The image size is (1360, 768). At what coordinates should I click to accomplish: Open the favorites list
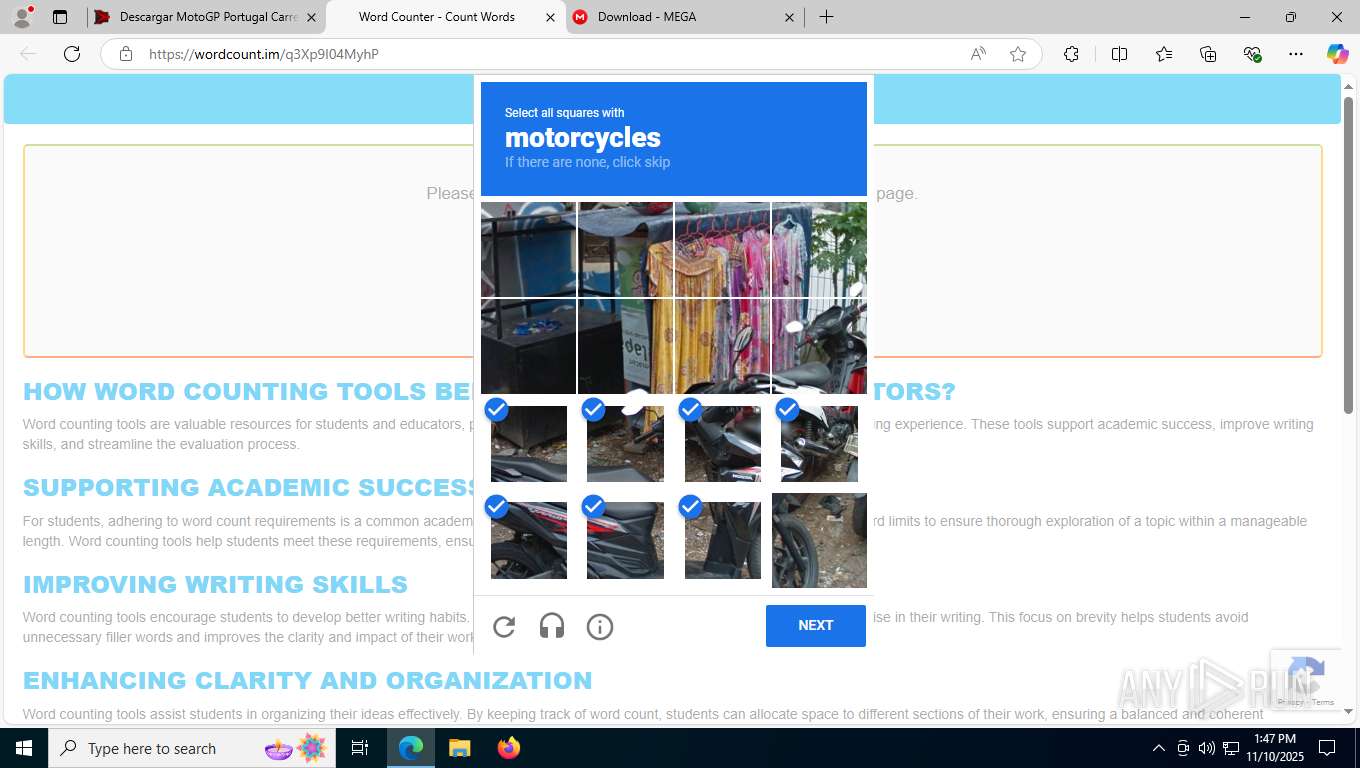(1164, 54)
